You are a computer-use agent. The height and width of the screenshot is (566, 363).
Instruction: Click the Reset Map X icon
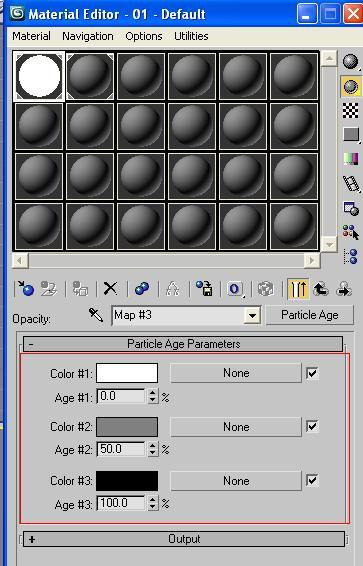coord(110,289)
